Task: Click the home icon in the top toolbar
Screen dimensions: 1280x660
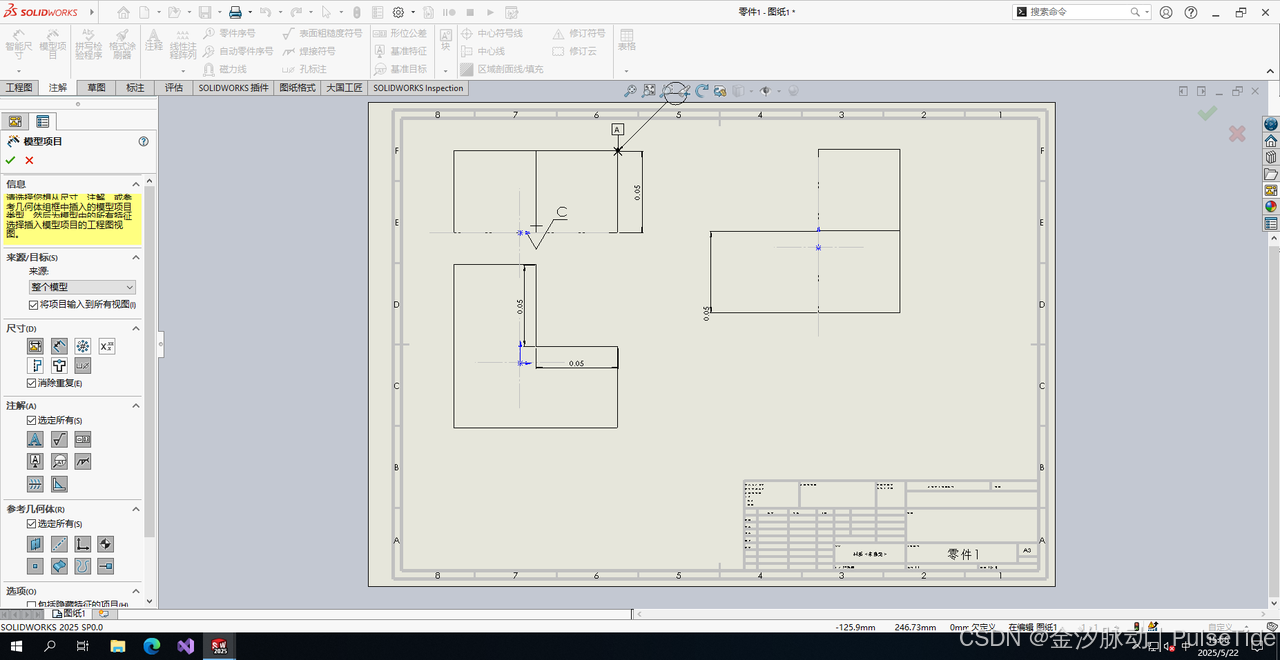Action: tap(124, 12)
